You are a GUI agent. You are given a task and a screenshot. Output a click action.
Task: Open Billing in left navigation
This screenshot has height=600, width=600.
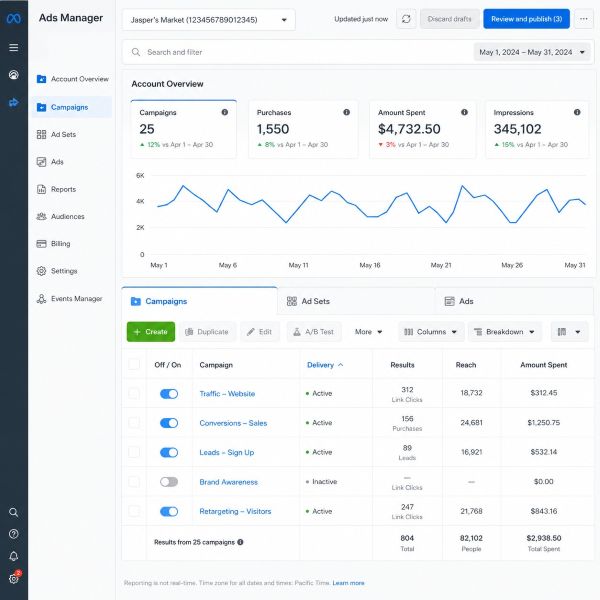(x=72, y=244)
